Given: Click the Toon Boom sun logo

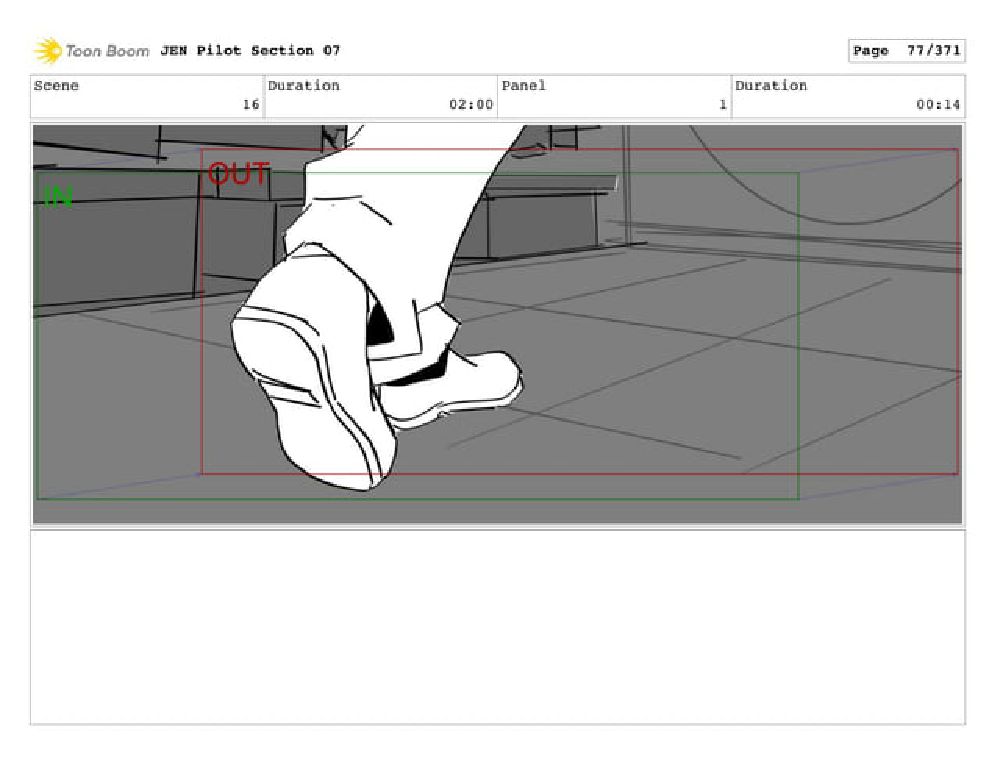Looking at the screenshot, I should 47,51.
